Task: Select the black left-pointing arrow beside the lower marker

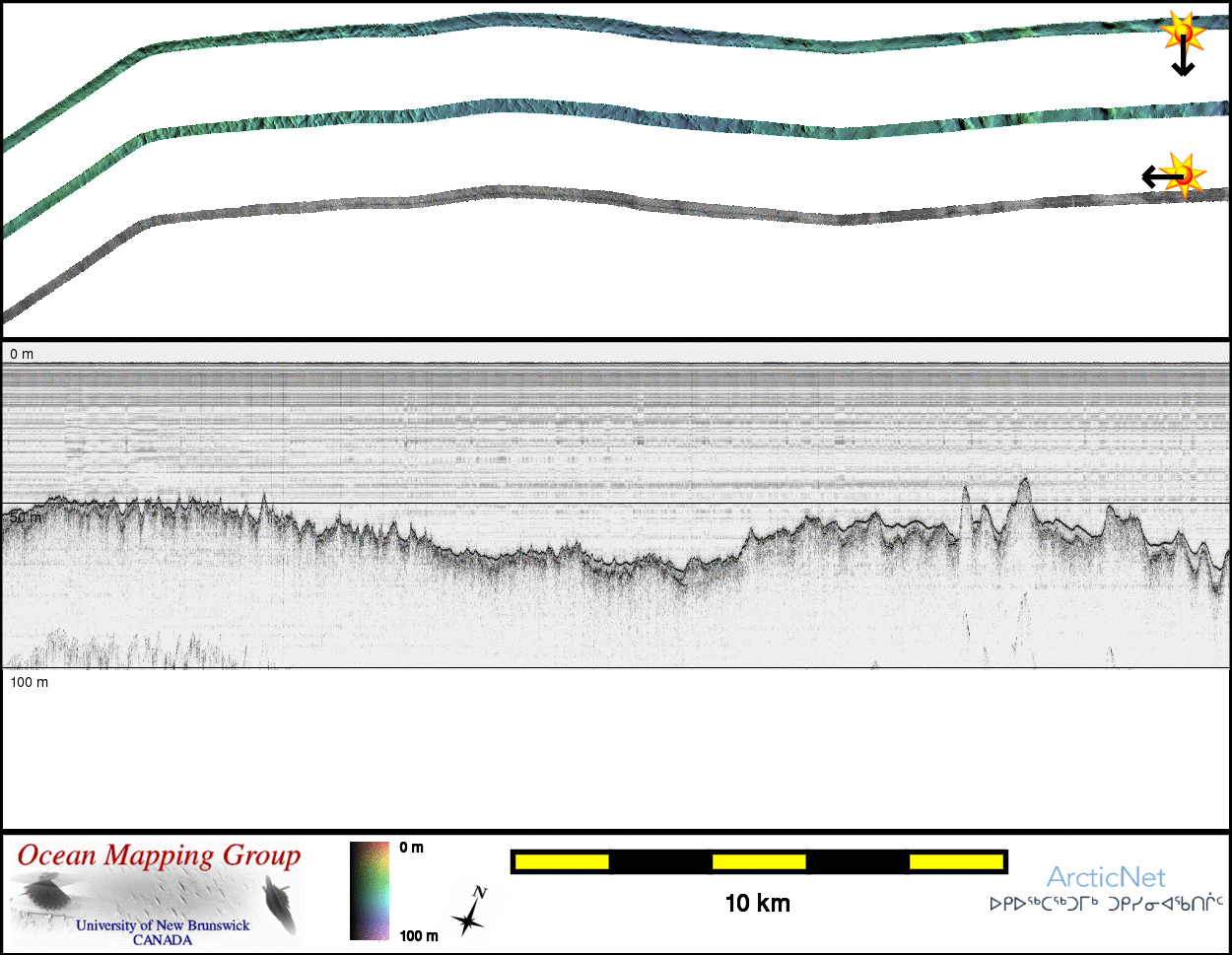Action: 1155,177
